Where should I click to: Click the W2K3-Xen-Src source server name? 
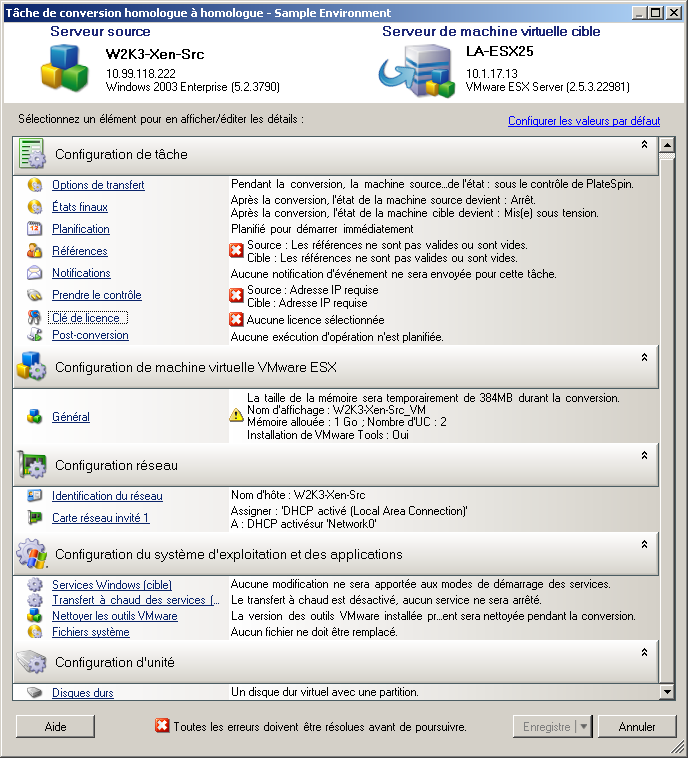click(155, 54)
